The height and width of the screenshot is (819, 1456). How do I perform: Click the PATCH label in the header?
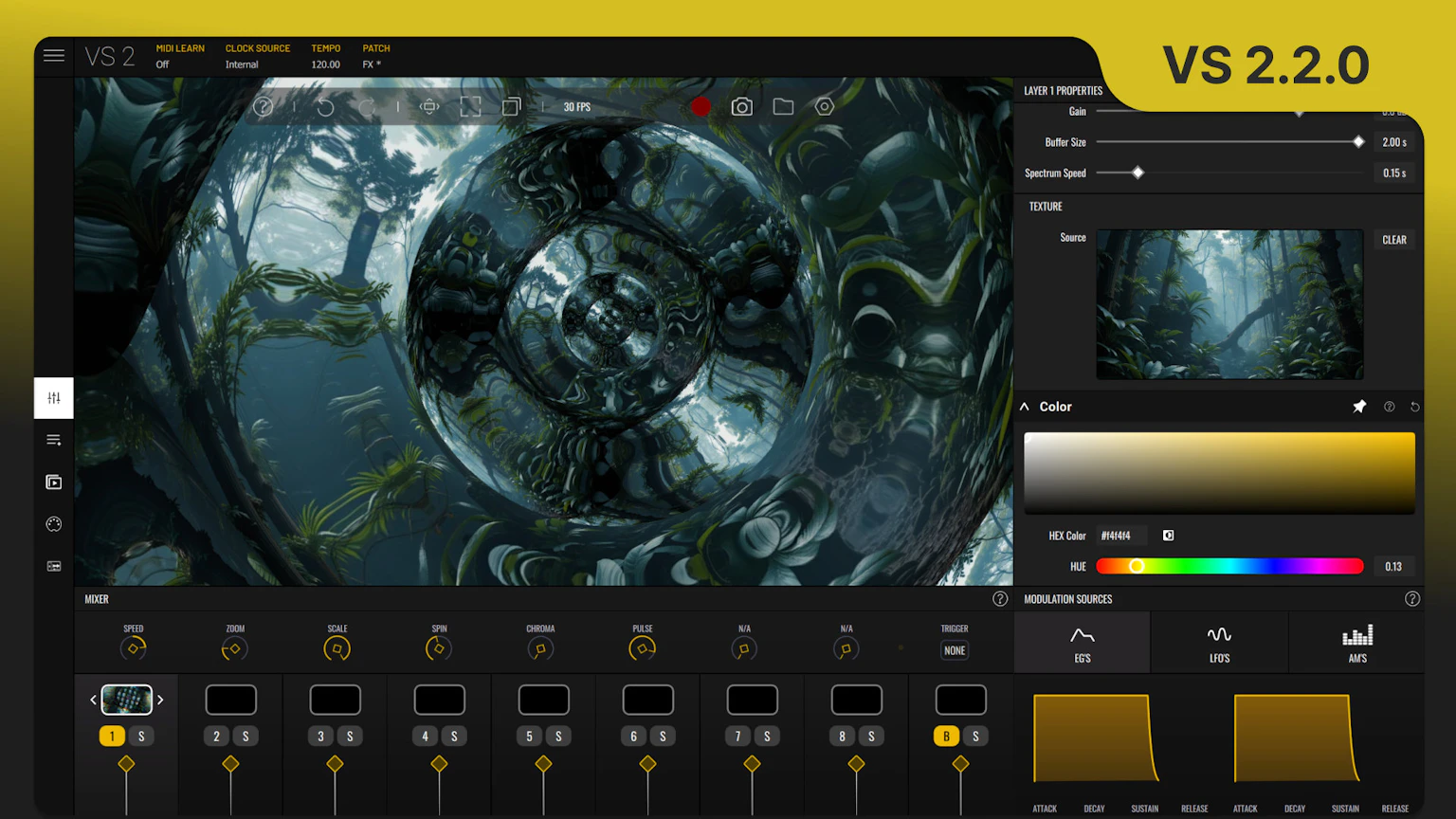[x=375, y=48]
